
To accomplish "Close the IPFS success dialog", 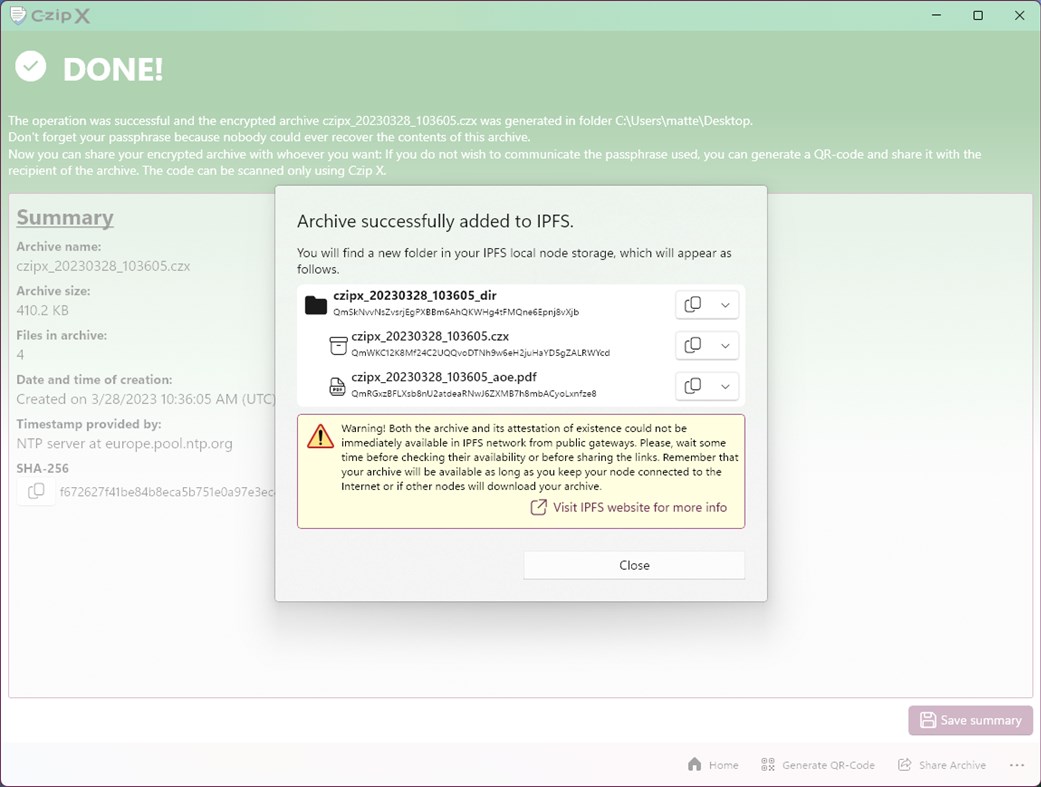I will [634, 565].
